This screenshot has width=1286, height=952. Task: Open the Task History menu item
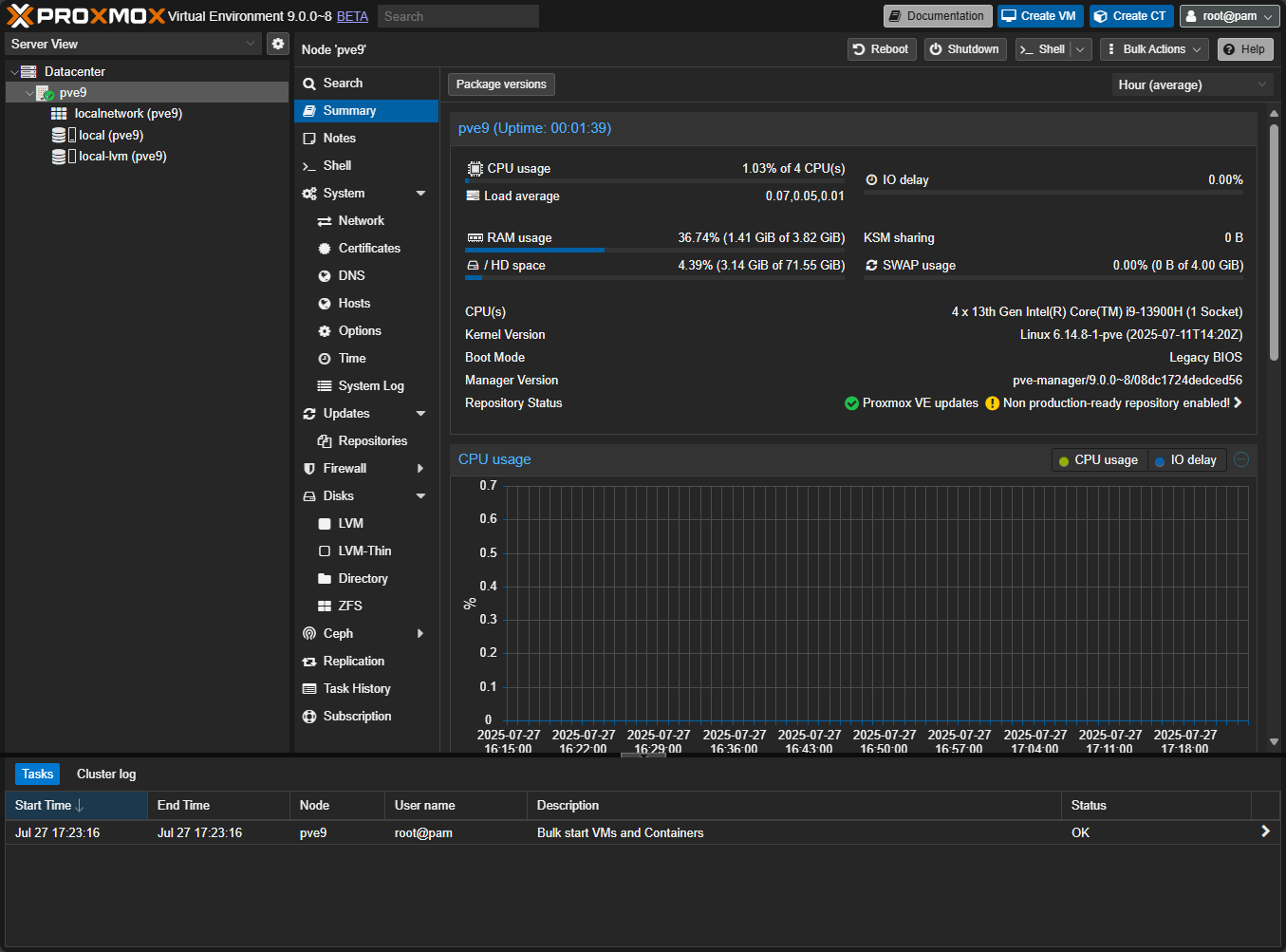point(356,689)
